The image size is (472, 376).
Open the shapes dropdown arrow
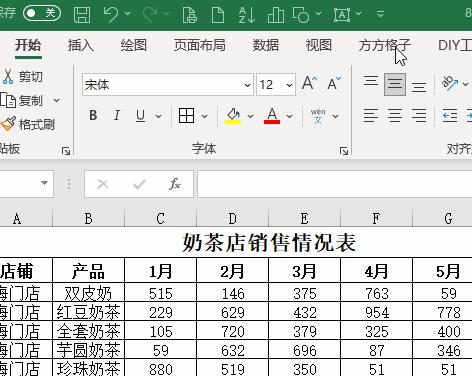(318, 14)
